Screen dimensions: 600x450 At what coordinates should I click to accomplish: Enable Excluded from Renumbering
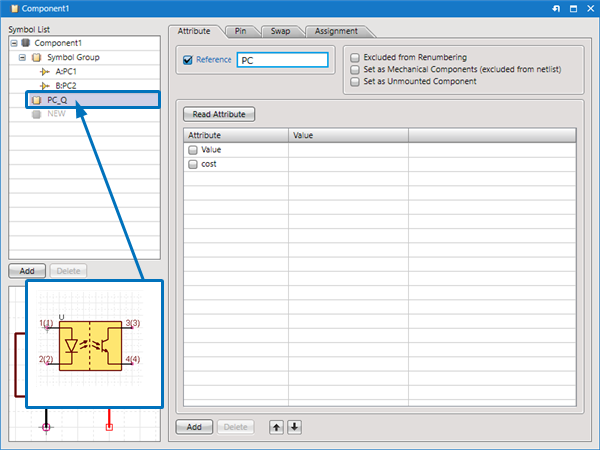point(355,57)
